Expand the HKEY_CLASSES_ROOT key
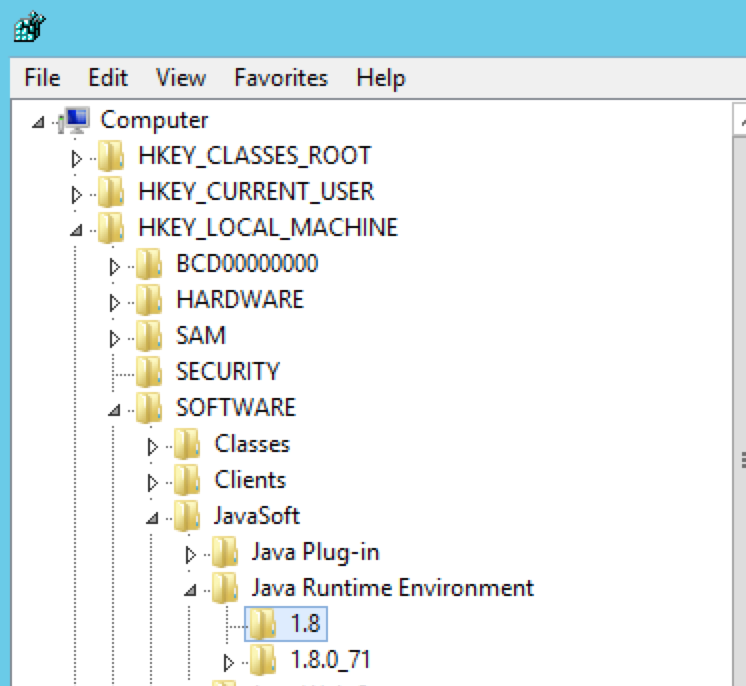 76,158
